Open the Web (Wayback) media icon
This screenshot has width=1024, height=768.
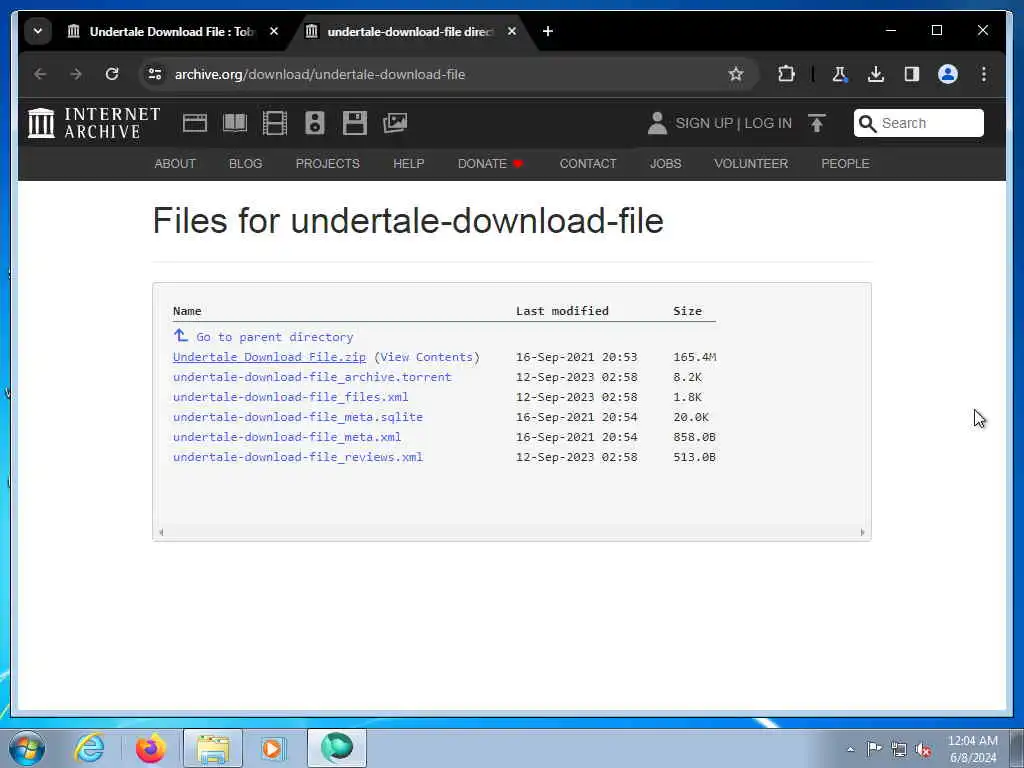(x=195, y=123)
